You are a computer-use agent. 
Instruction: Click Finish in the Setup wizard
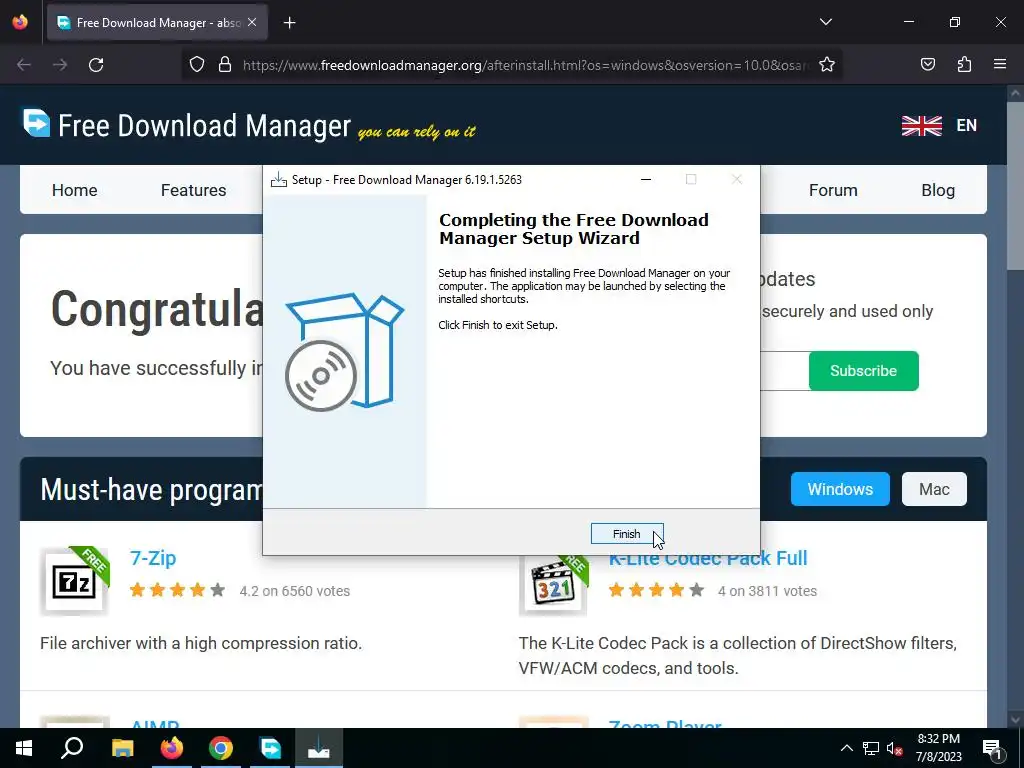(626, 534)
